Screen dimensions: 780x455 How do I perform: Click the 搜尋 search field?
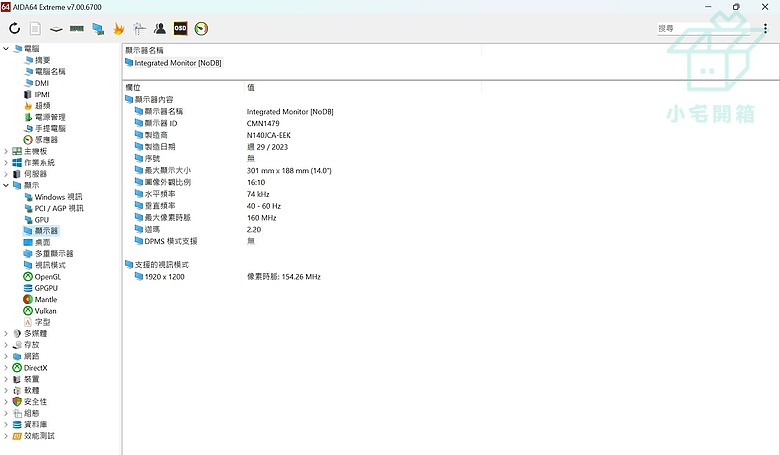point(703,28)
